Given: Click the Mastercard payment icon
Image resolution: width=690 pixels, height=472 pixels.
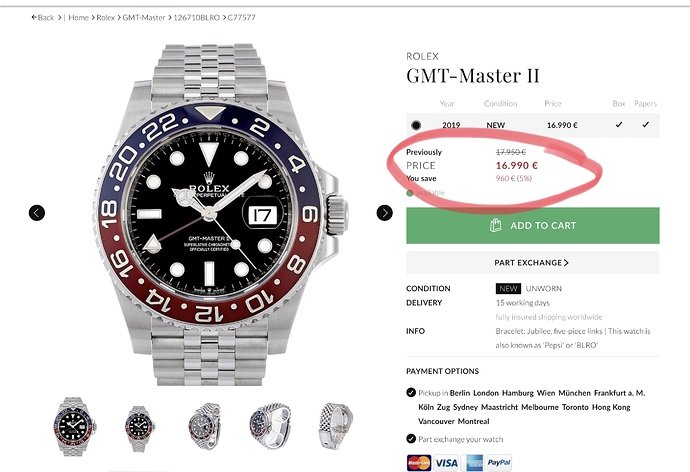Looking at the screenshot, I should (417, 462).
